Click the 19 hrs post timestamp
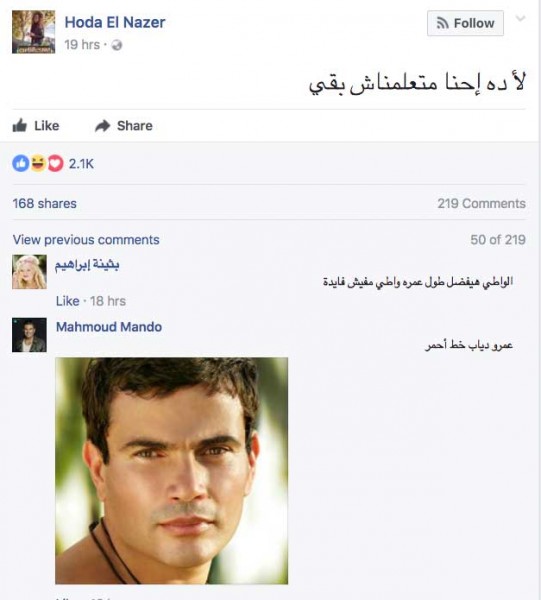This screenshot has width=541, height=600. (82, 45)
